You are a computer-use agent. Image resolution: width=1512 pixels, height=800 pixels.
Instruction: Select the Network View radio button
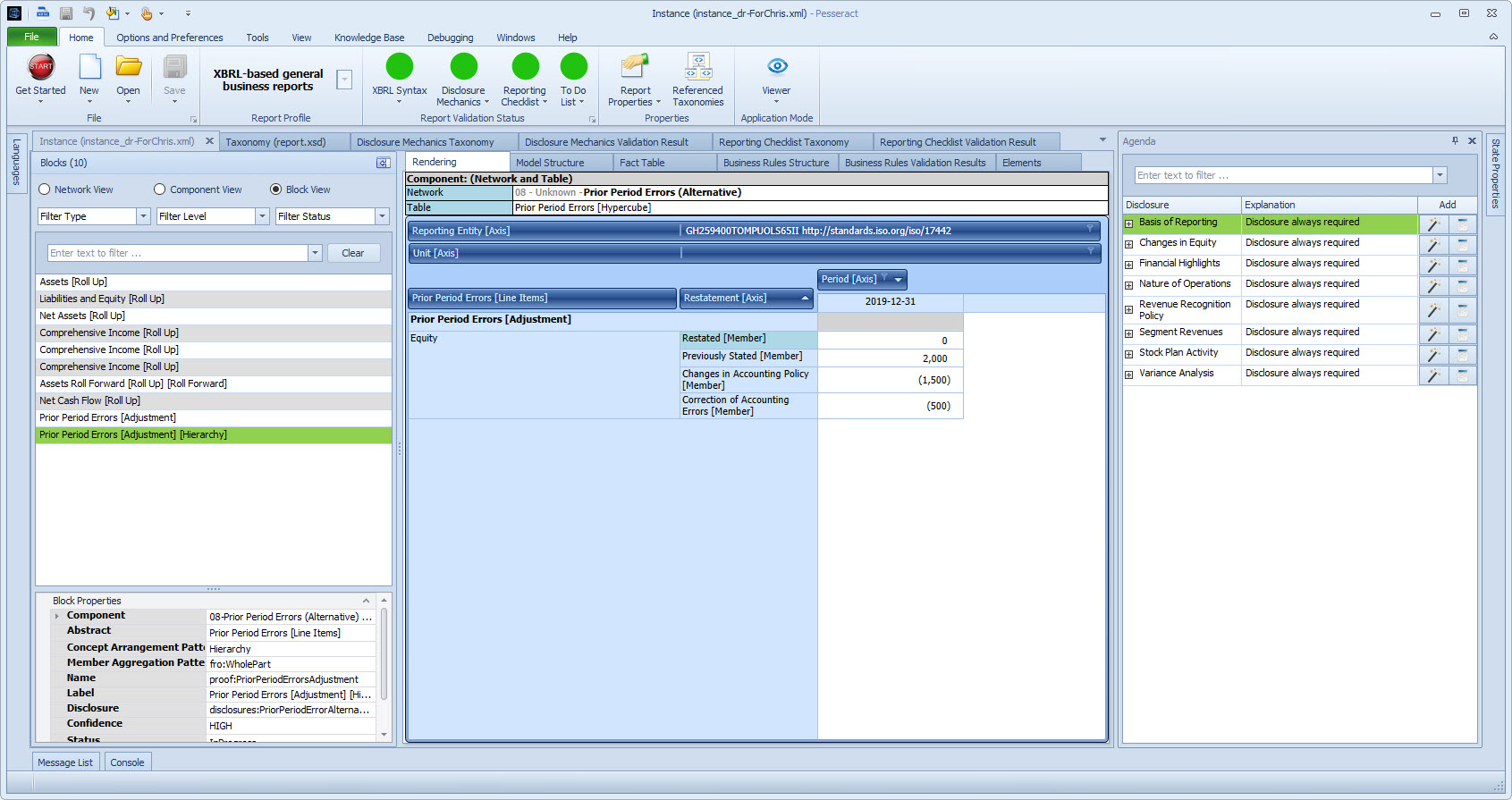pos(45,189)
